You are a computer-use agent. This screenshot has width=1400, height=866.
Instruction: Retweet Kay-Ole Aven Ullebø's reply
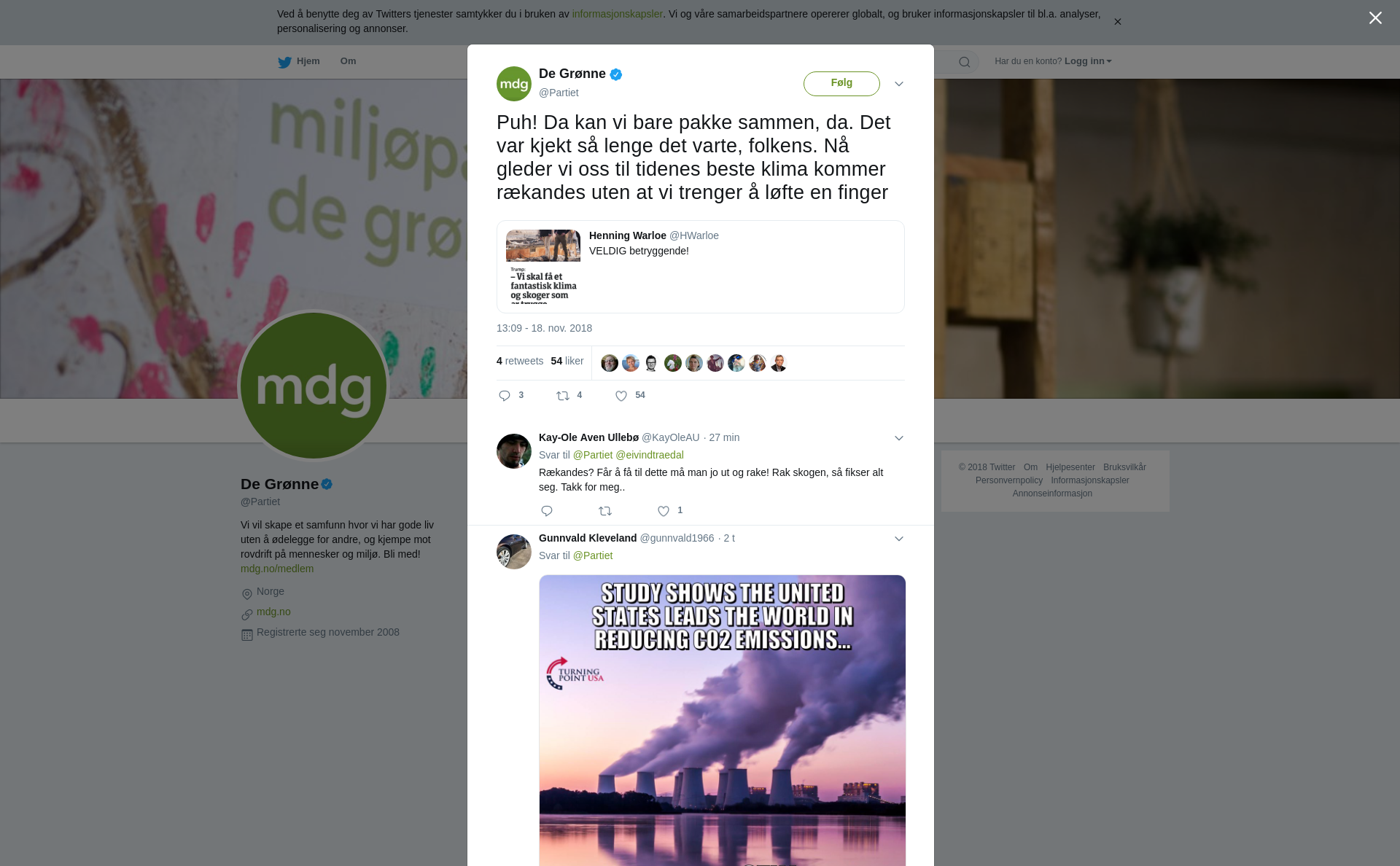[x=605, y=511]
